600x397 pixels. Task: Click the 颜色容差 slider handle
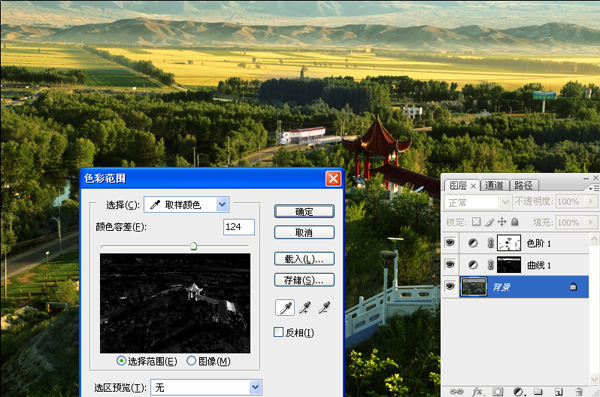(194, 246)
